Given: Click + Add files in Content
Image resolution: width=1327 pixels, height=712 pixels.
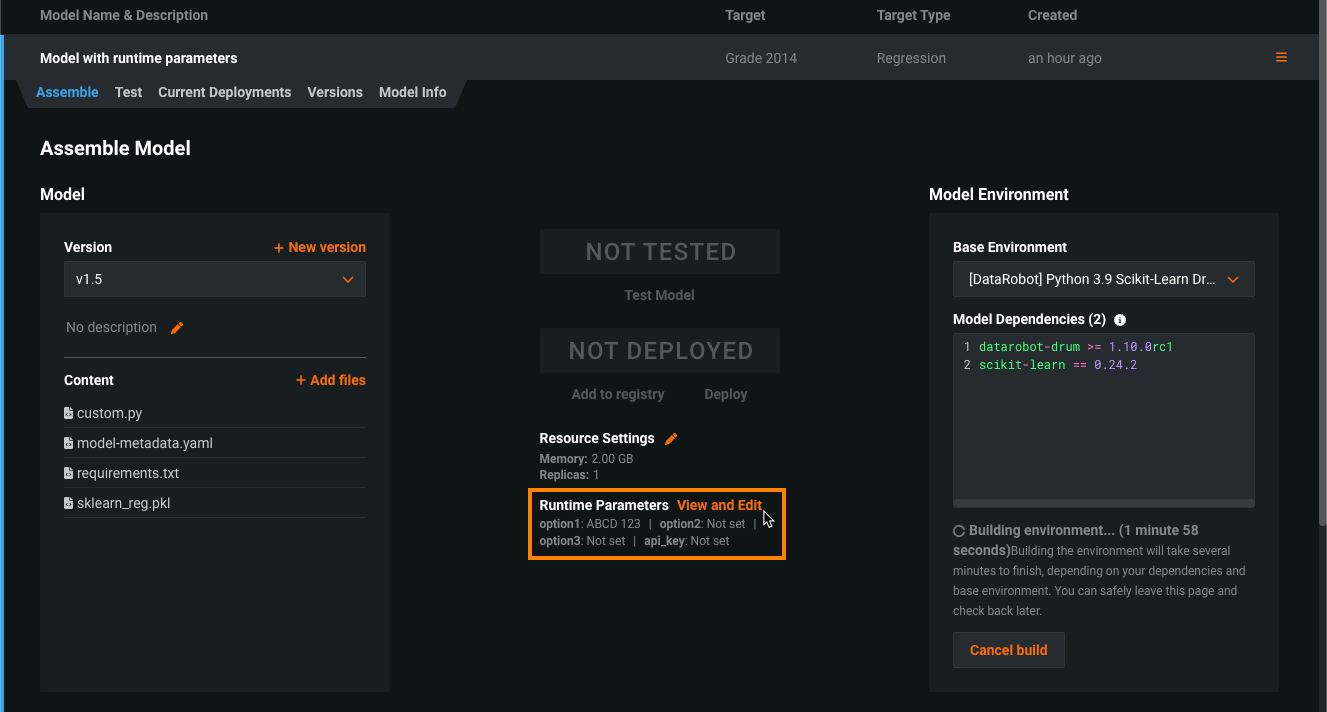Looking at the screenshot, I should (x=331, y=380).
